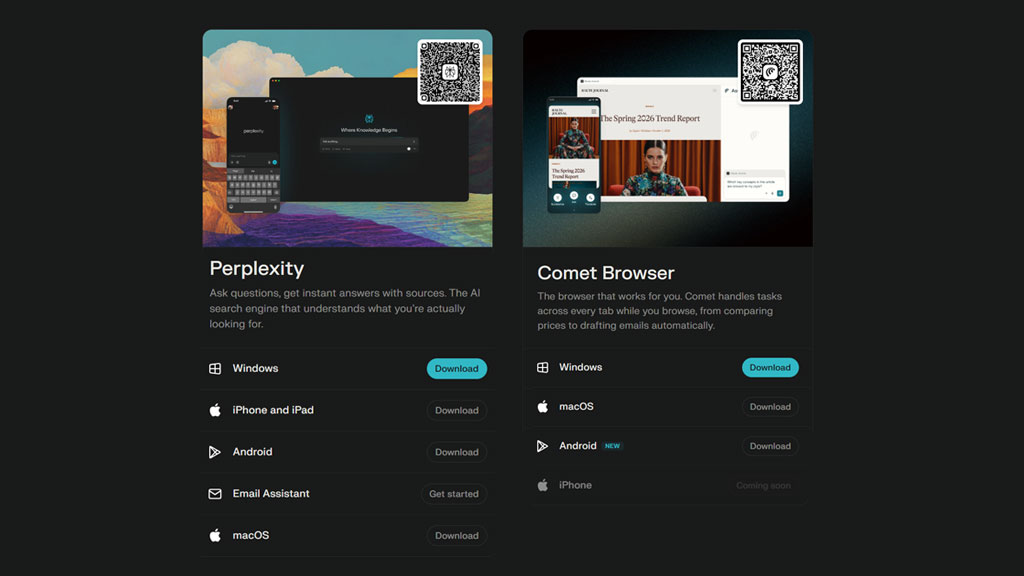
Task: Click the Perplexity QR code
Action: pyautogui.click(x=450, y=72)
